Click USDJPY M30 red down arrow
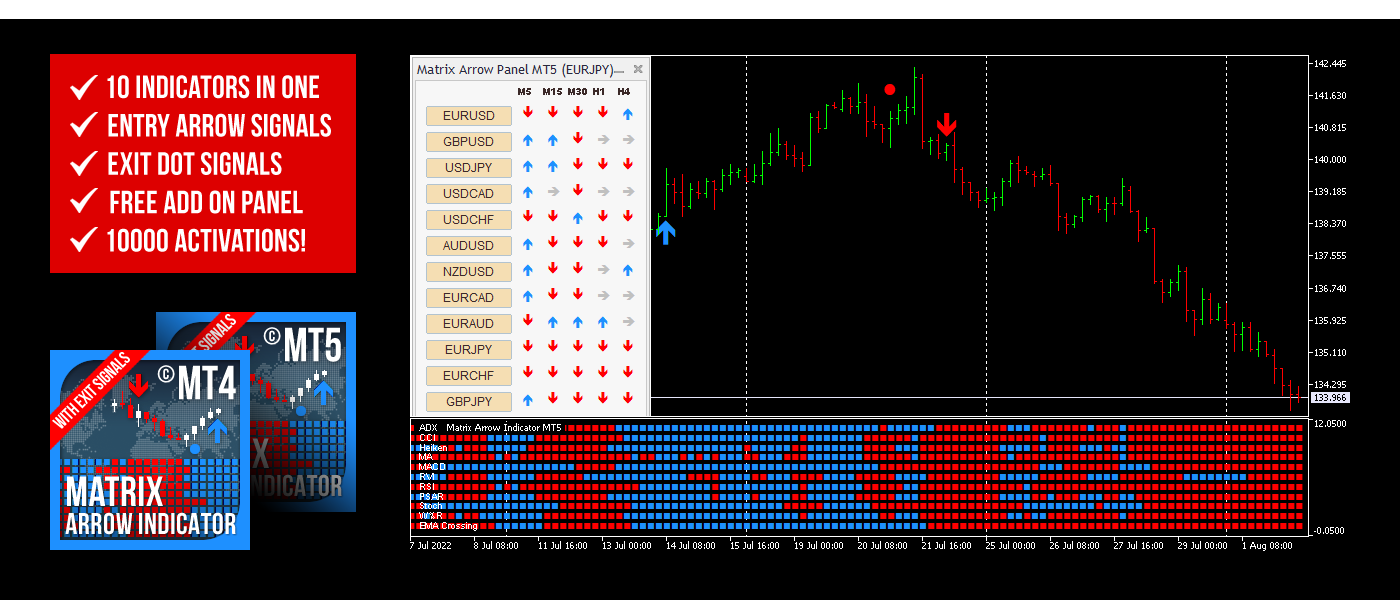This screenshot has height=600, width=1400. click(x=577, y=166)
